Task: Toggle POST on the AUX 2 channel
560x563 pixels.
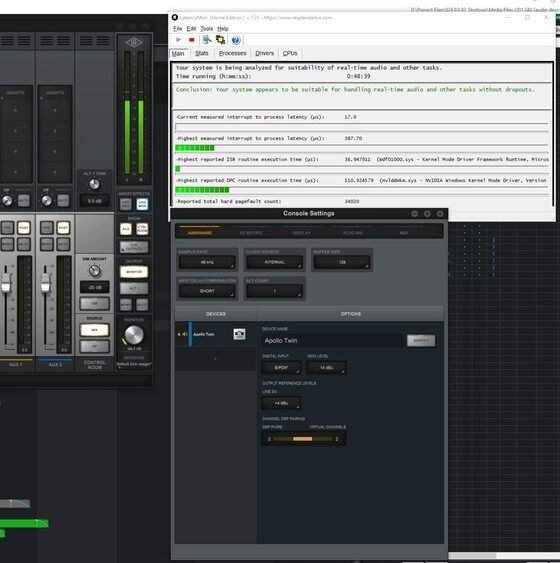Action: 63,228
